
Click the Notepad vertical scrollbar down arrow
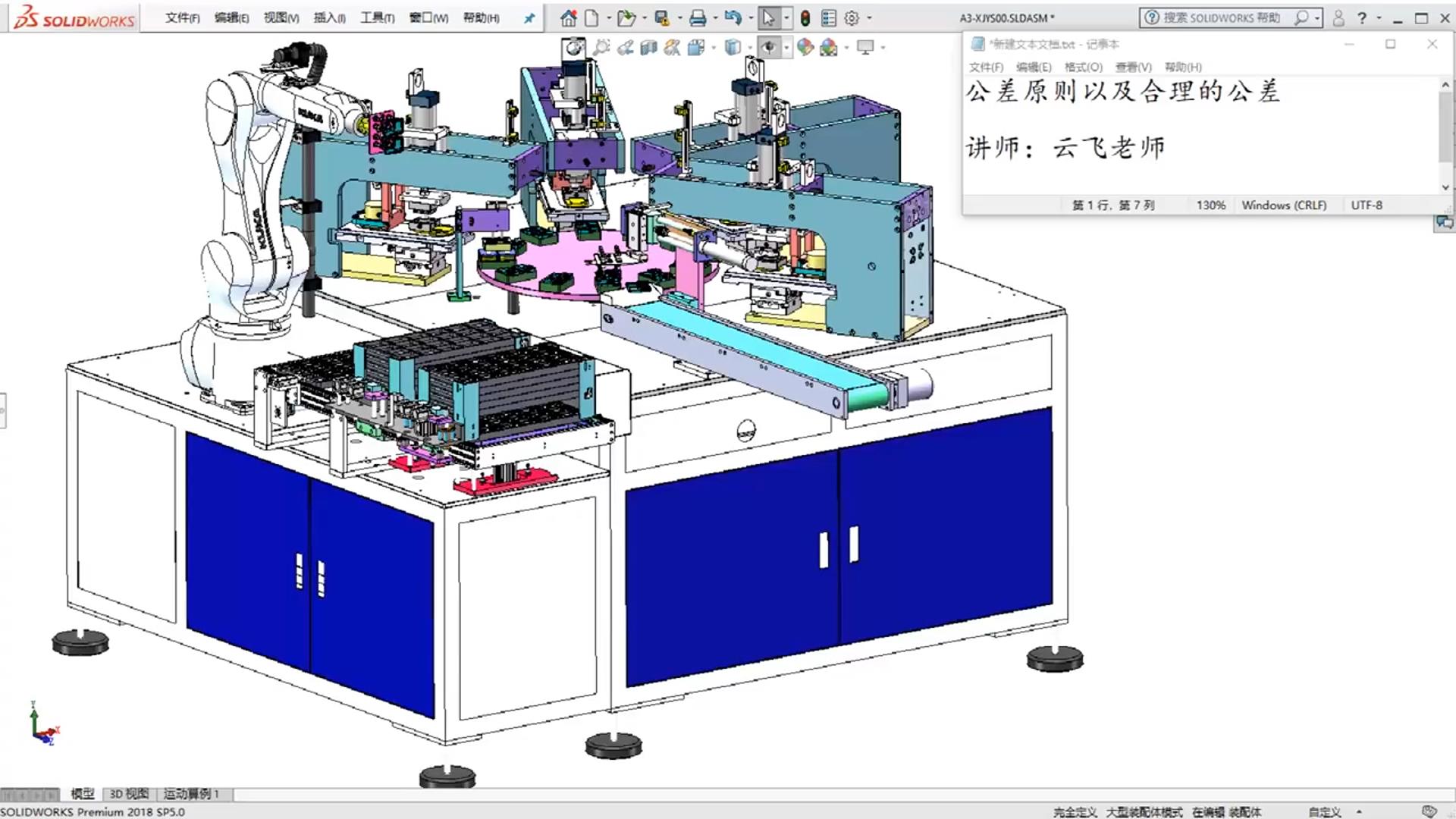point(1445,187)
